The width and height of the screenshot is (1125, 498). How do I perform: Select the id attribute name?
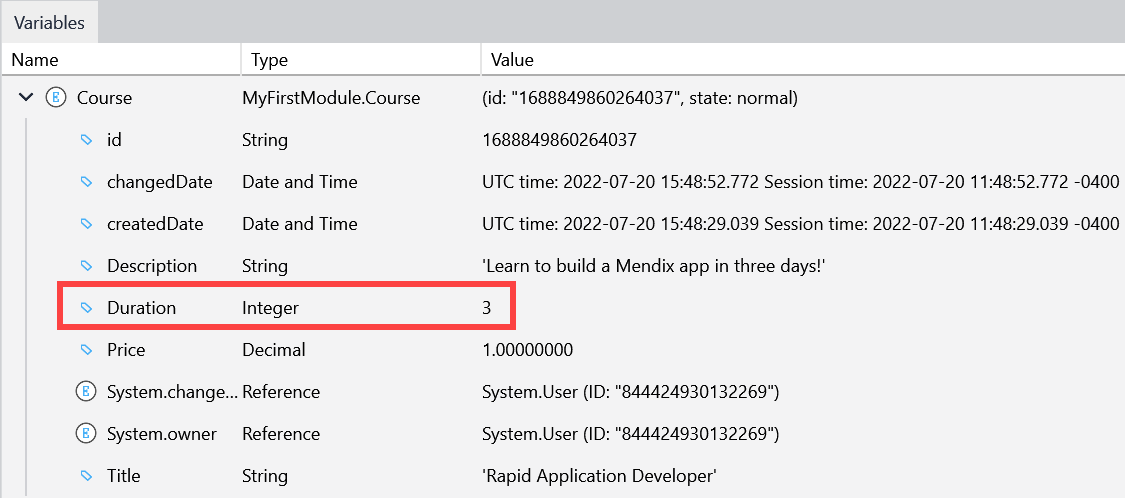tap(114, 140)
